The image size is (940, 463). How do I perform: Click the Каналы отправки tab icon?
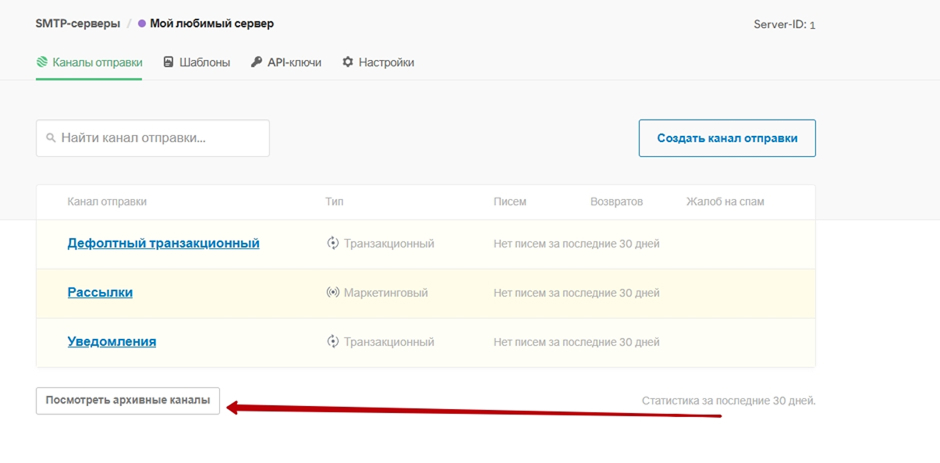point(43,62)
